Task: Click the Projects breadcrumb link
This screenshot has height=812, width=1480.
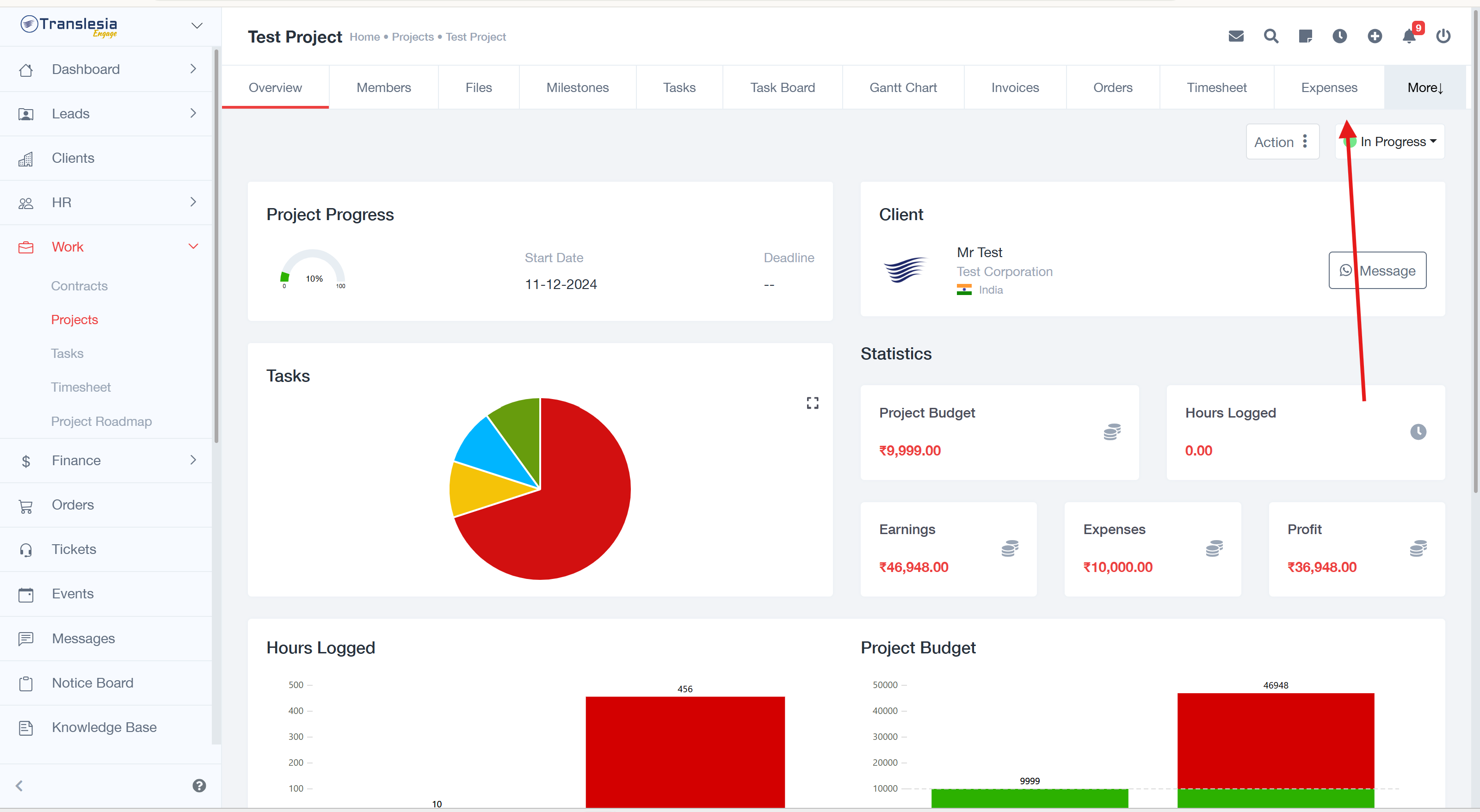Action: [413, 37]
